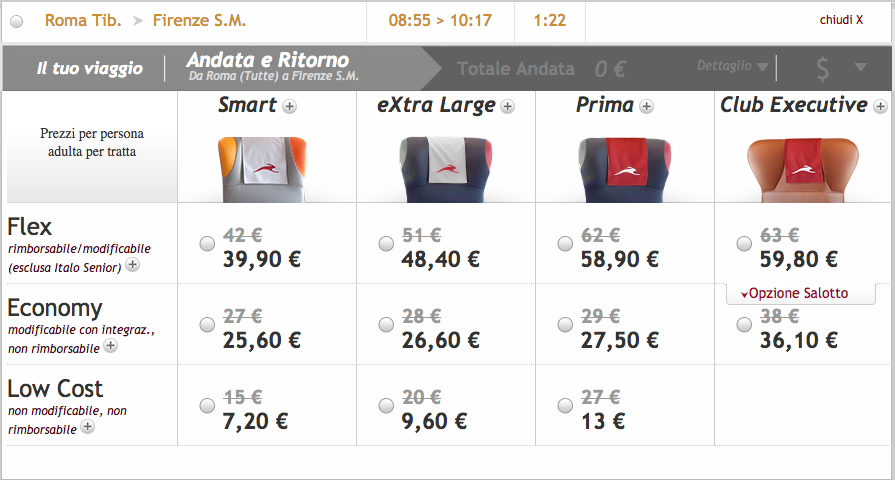Click the plus icon next to Smart
Viewport: 895px width, 480px height.
(290, 106)
